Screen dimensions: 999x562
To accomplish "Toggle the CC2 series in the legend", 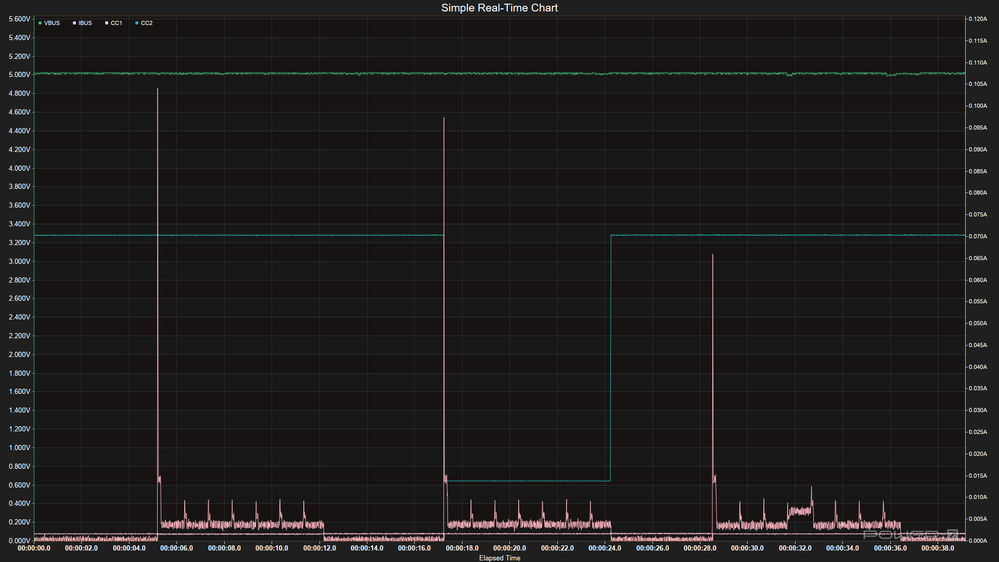I will pos(144,23).
